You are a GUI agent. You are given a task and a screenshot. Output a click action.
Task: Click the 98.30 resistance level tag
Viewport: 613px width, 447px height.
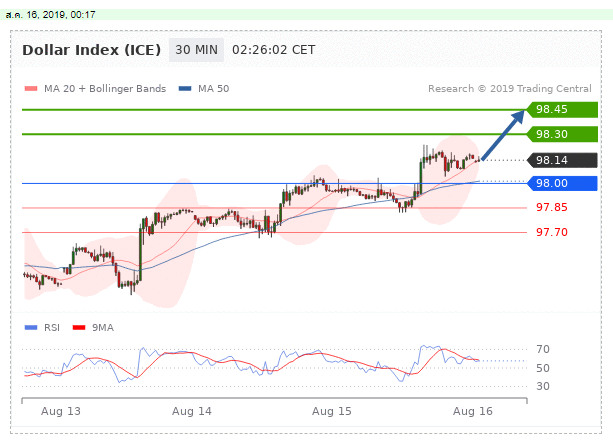tap(562, 134)
